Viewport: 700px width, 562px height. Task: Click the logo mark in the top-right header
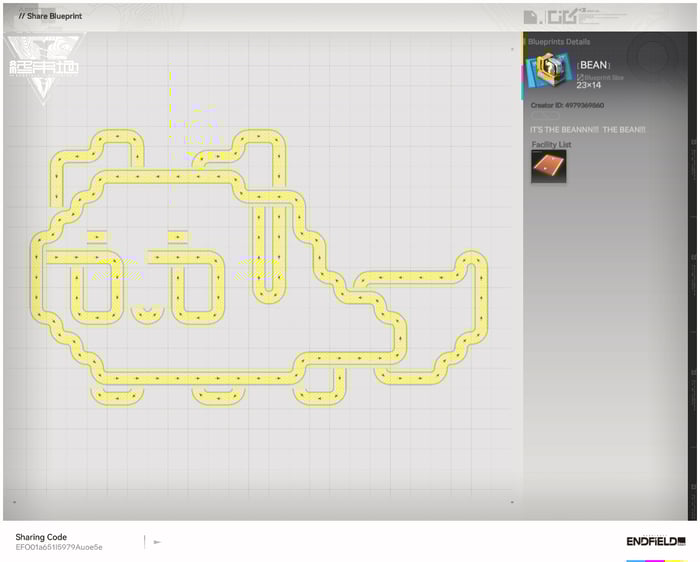(x=549, y=17)
